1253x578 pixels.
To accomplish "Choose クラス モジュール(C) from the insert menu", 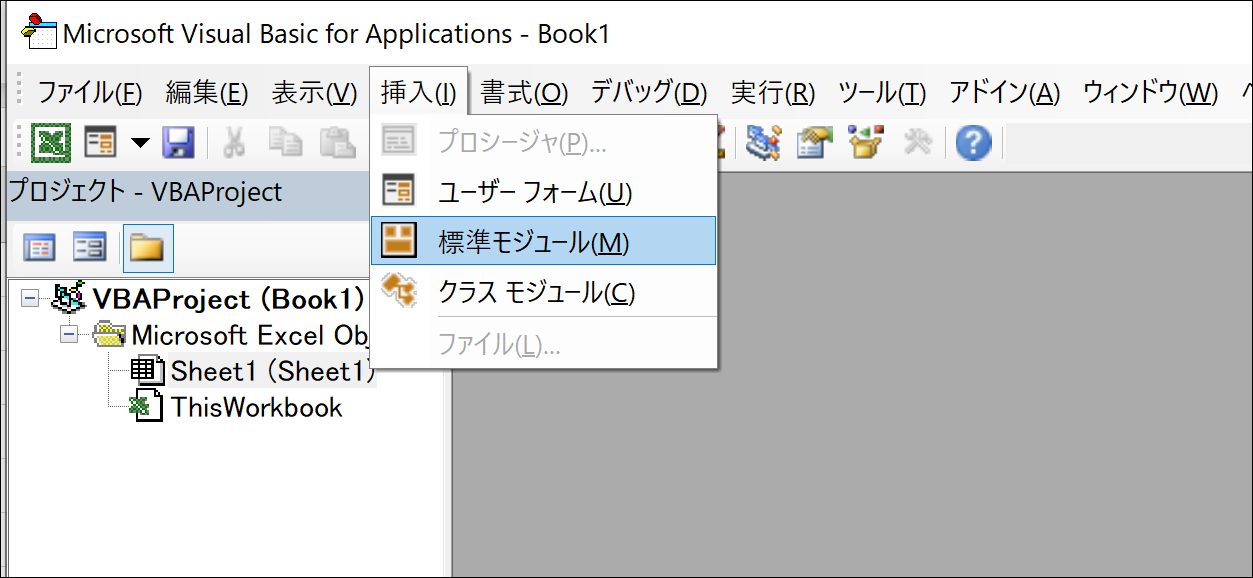I will pyautogui.click(x=544, y=292).
